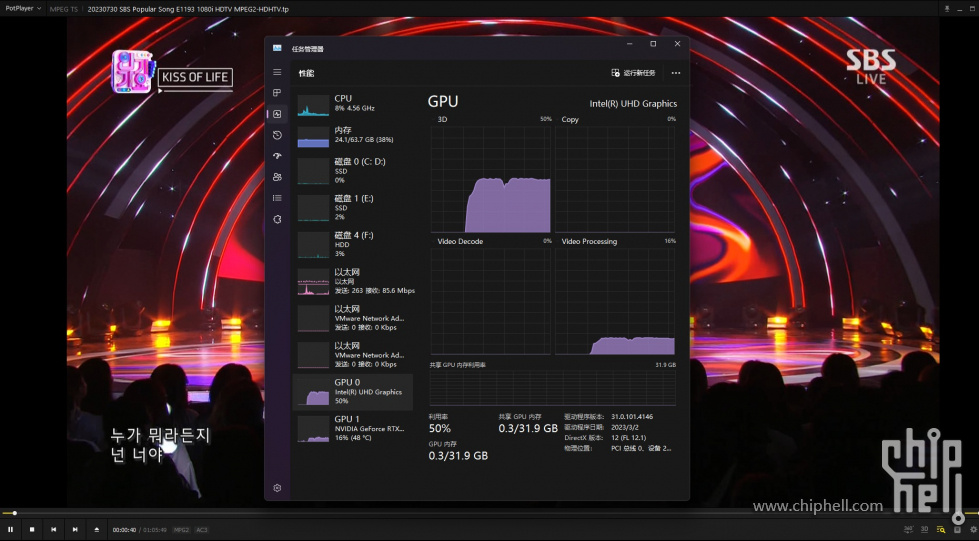This screenshot has height=541, width=979.
Task: Open the 3D engine graph selector
Action: click(x=442, y=119)
